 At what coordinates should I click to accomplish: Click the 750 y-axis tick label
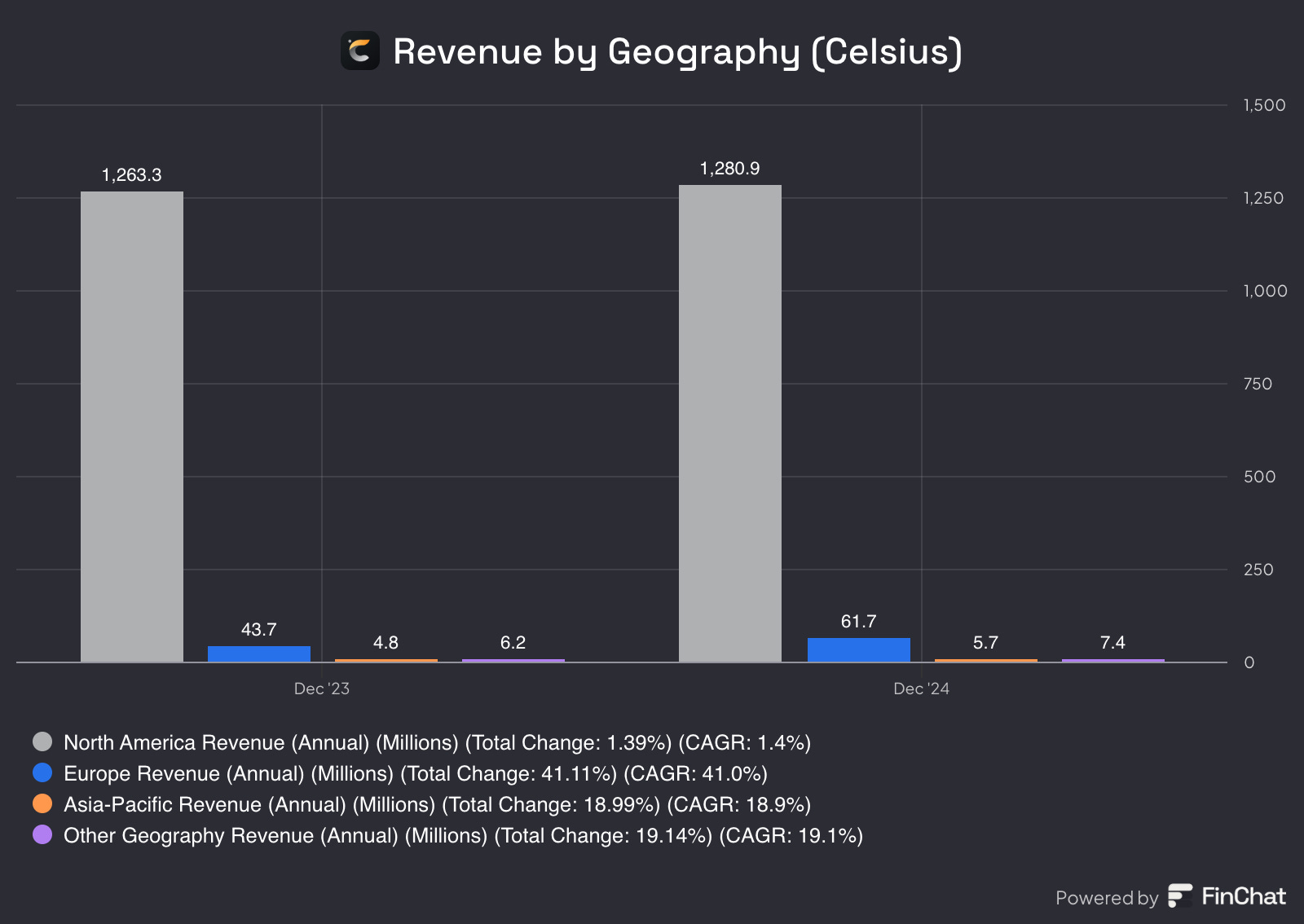tap(1258, 384)
